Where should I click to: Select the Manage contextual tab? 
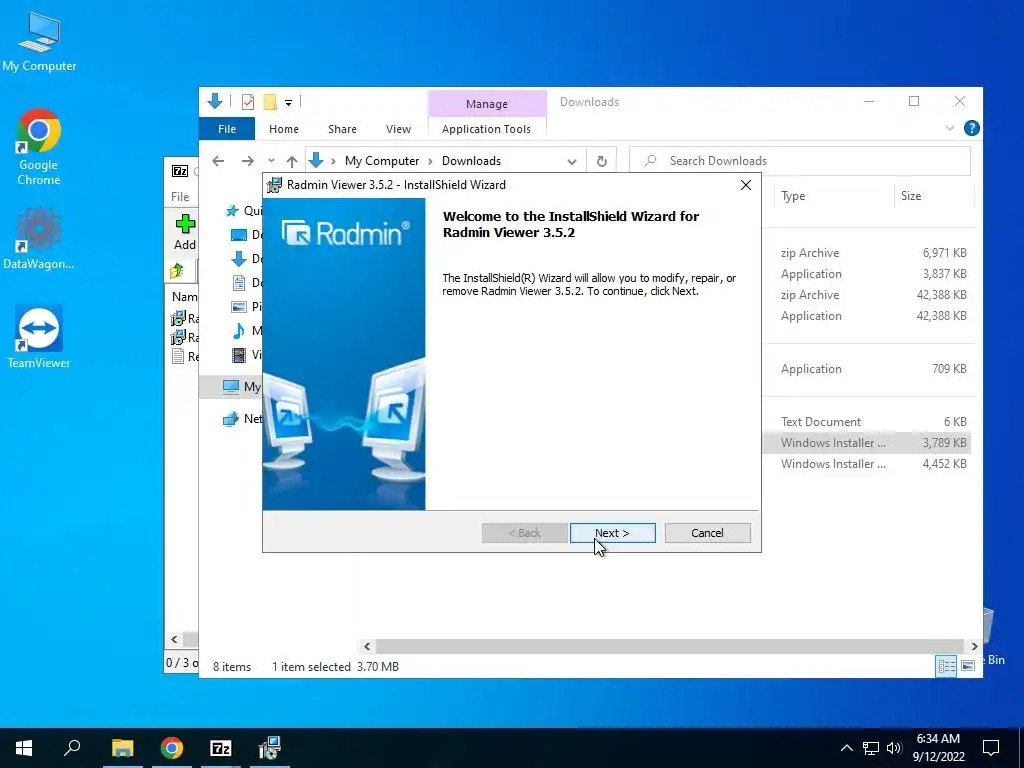[487, 104]
